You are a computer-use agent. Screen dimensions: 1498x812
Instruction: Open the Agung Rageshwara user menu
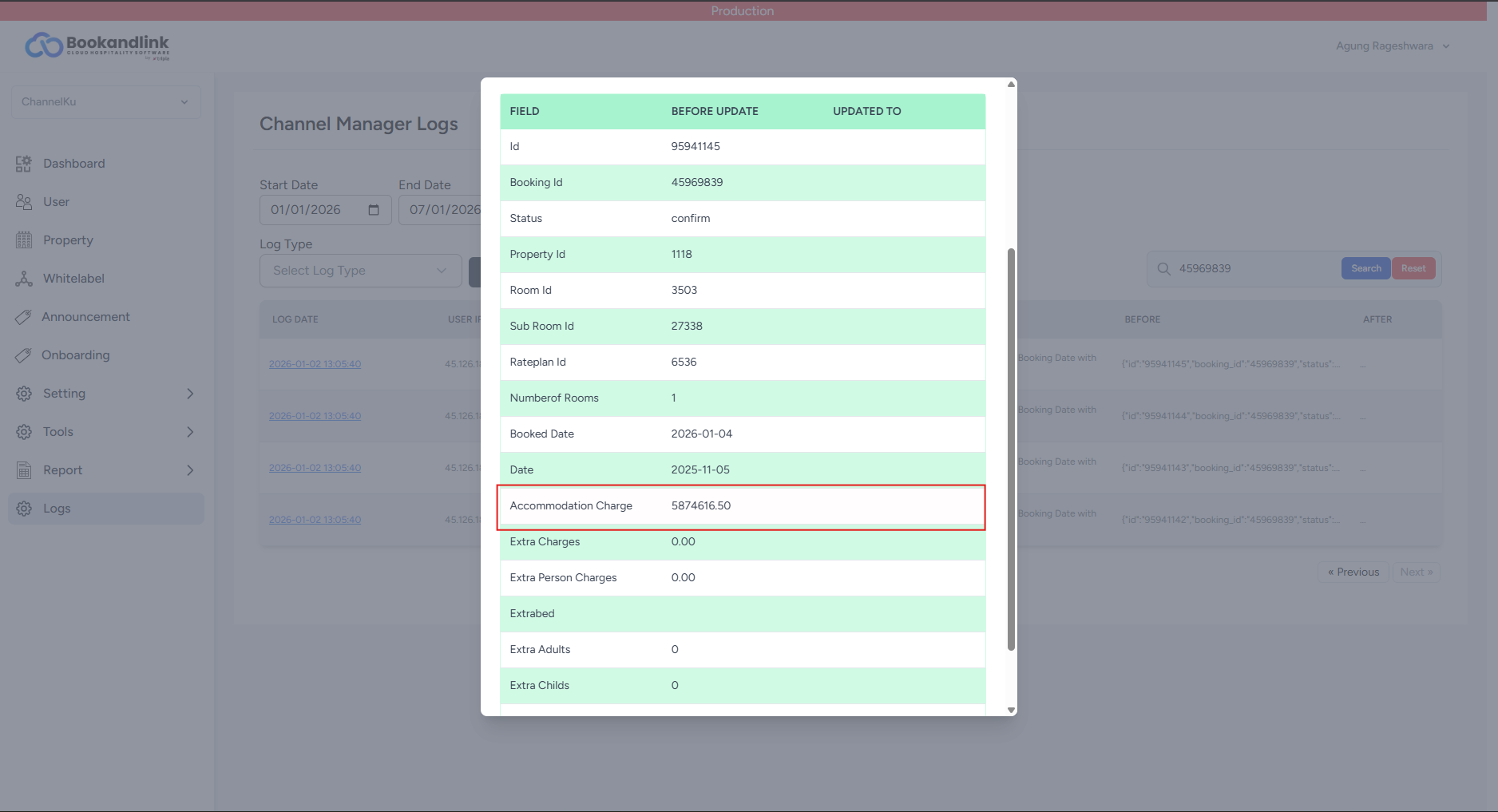point(1393,46)
